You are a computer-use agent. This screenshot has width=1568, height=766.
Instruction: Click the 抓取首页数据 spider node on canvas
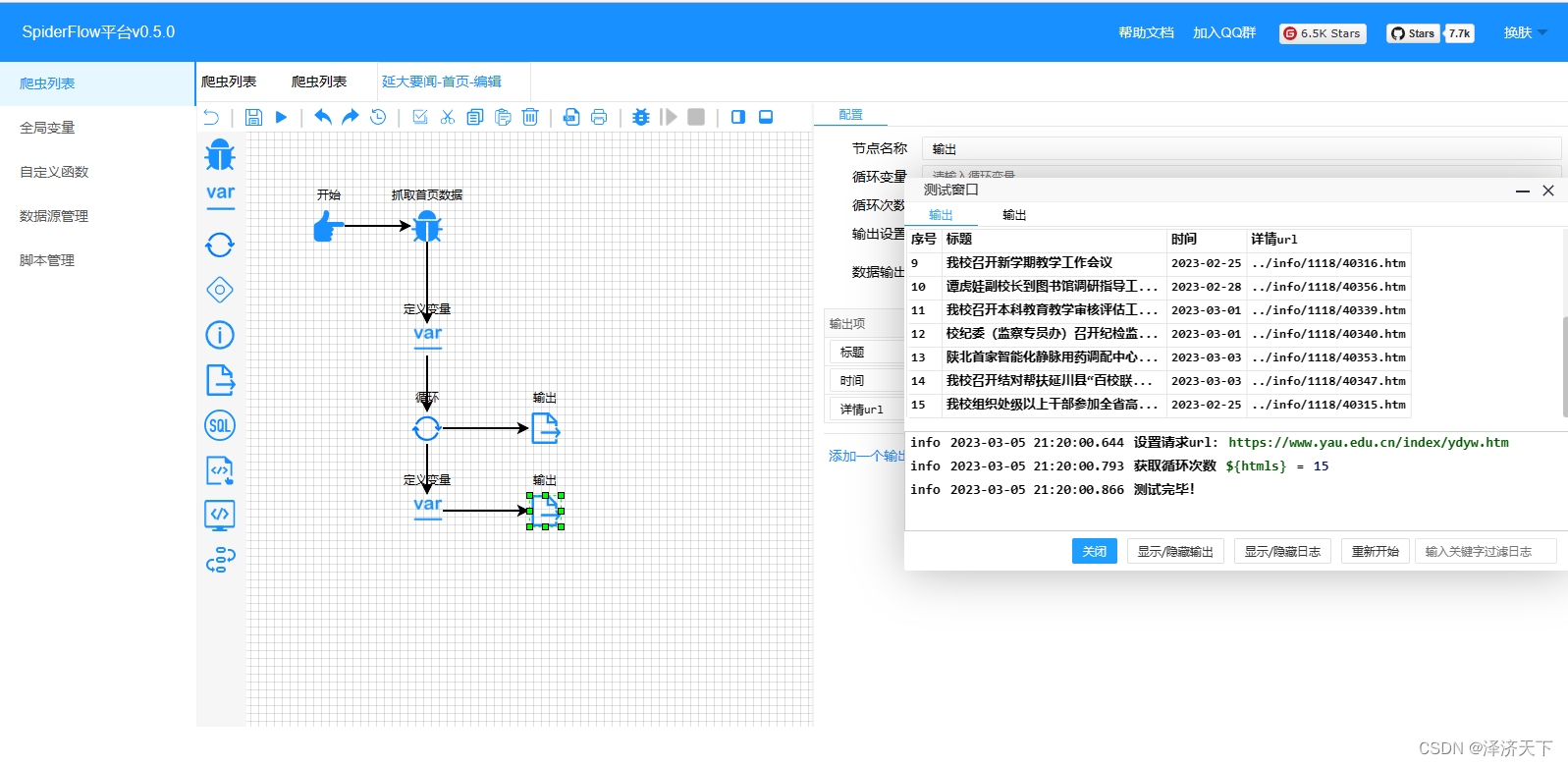427,227
